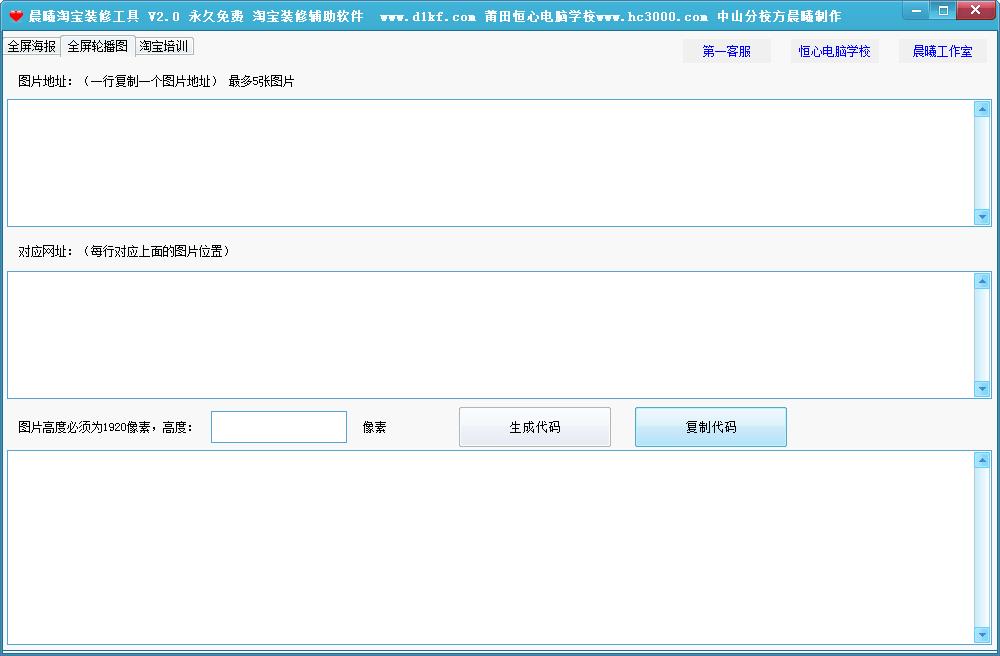The width and height of the screenshot is (1000, 656).
Task: Open the 晨曦工作室 link
Action: coord(942,51)
